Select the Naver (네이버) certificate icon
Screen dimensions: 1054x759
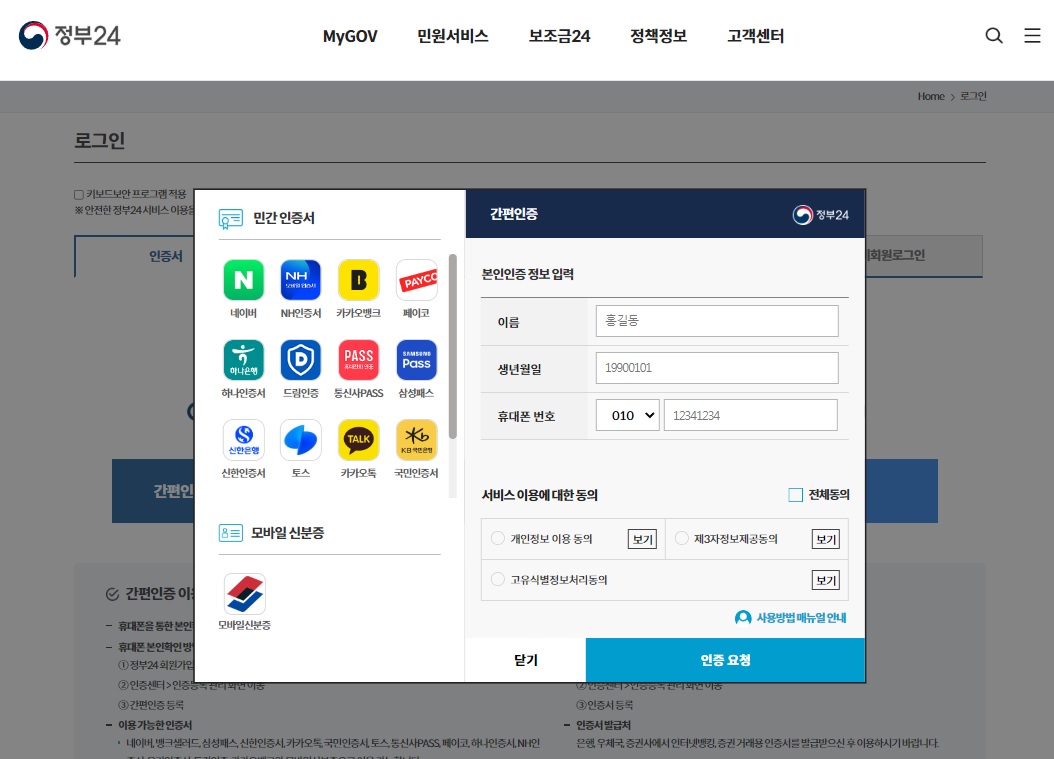[243, 280]
